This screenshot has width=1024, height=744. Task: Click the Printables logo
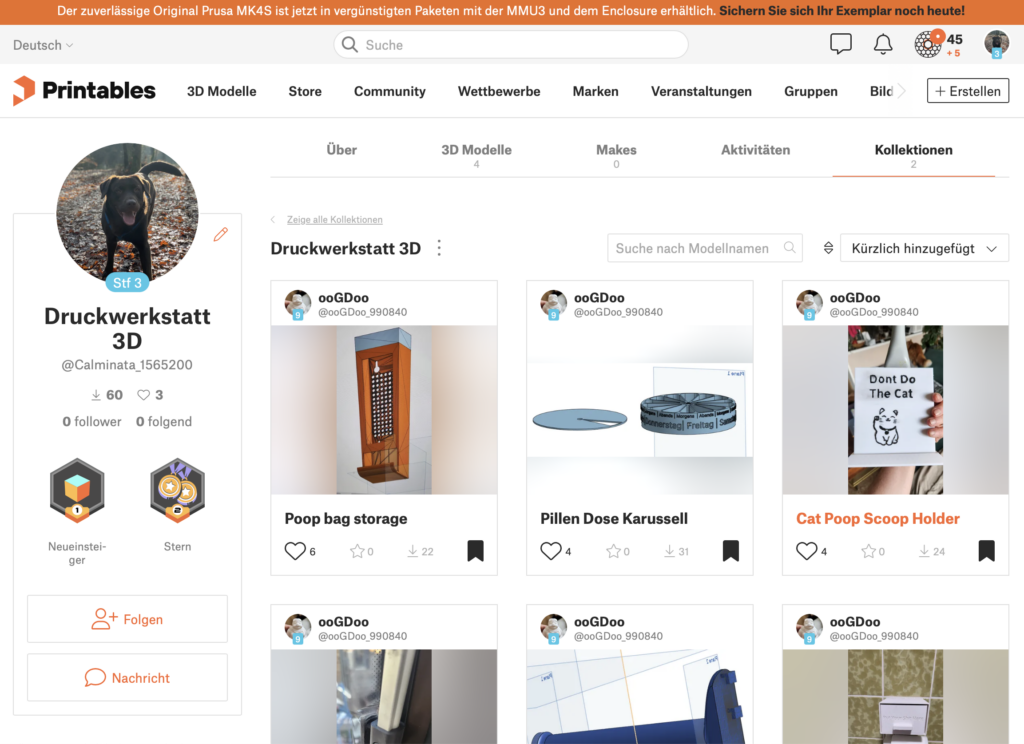pyautogui.click(x=84, y=91)
